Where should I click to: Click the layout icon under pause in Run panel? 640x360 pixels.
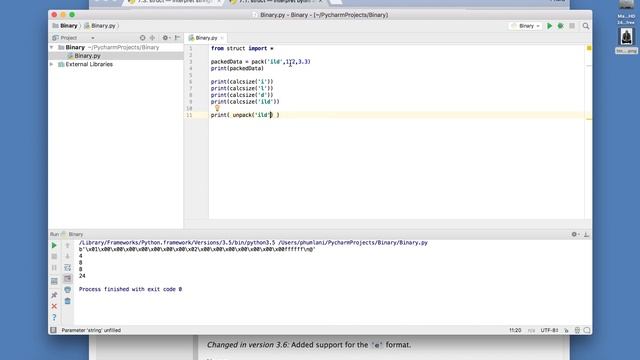pyautogui.click(x=54, y=281)
